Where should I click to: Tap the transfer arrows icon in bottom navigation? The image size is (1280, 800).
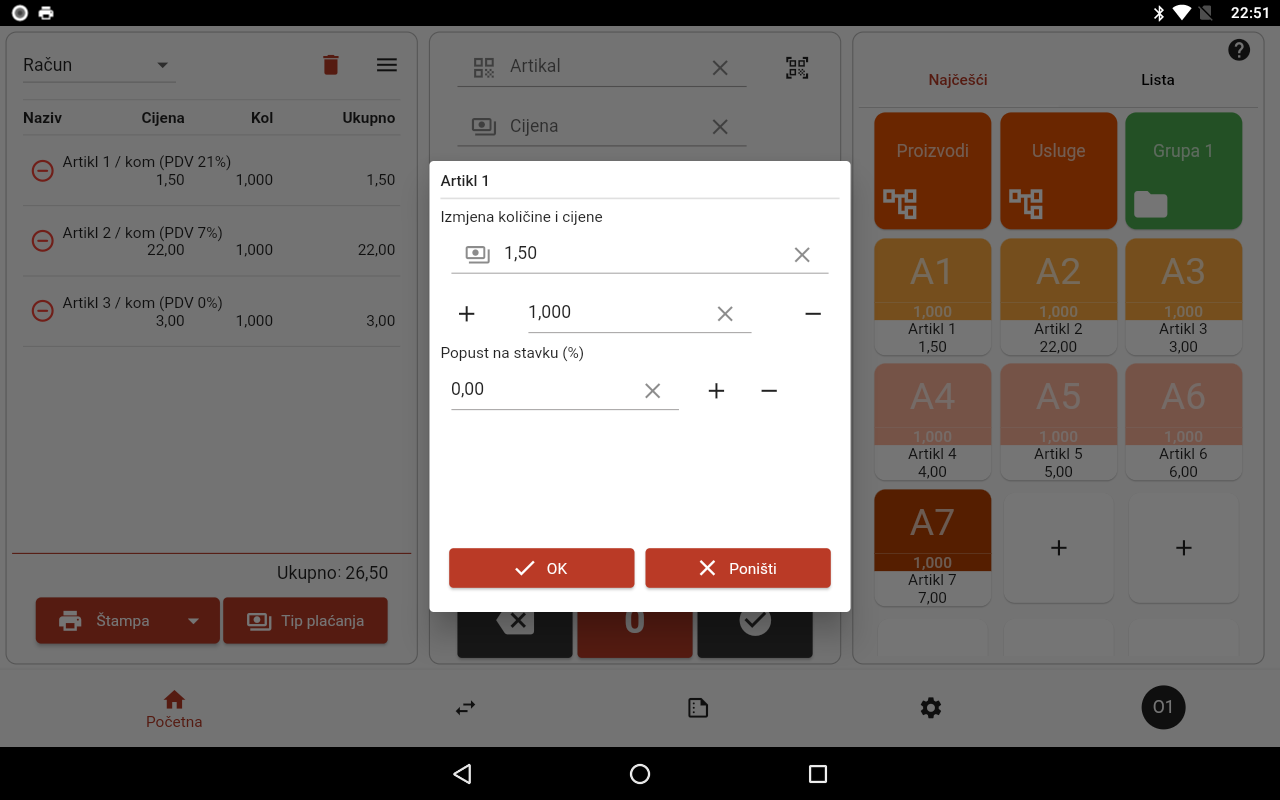tap(464, 707)
